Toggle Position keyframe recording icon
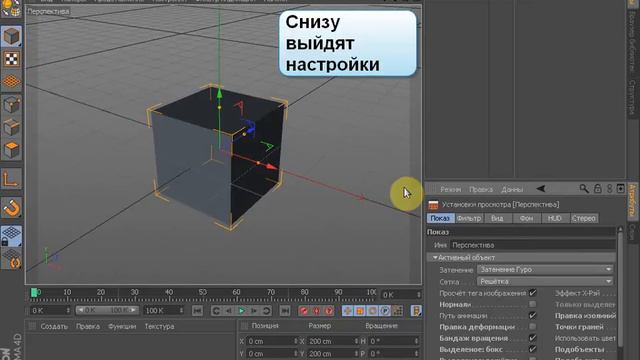Image resolution: width=640 pixels, height=360 pixels. [x=347, y=311]
